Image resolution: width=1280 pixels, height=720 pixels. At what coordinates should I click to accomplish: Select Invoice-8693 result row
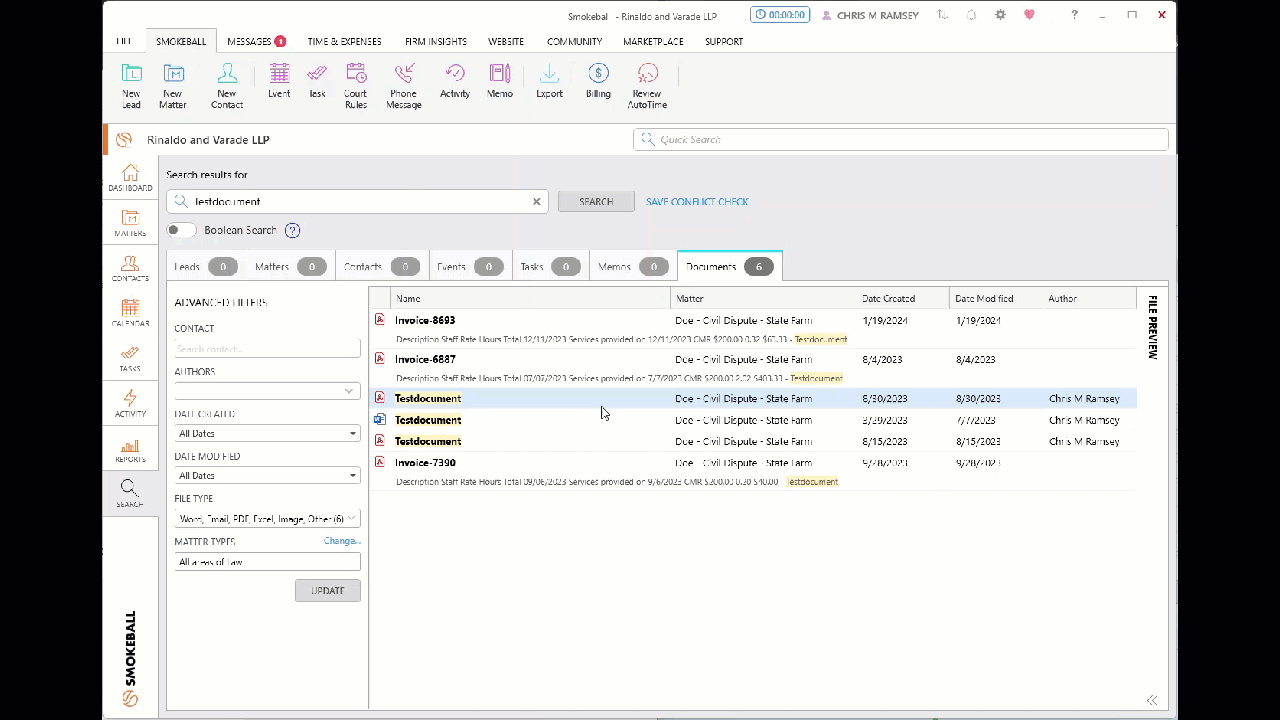753,329
